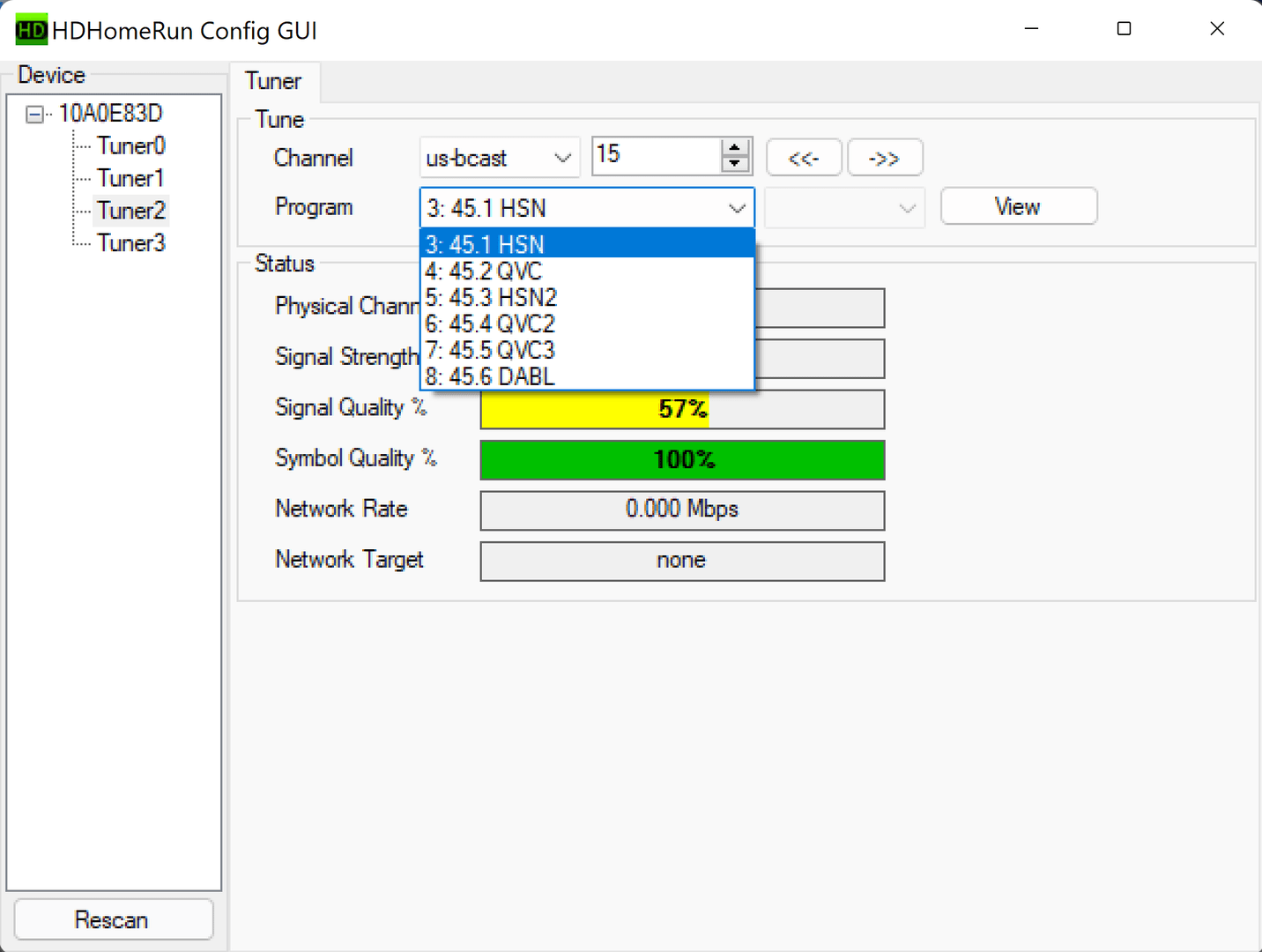Viewport: 1262px width, 952px height.
Task: Choose program 6: 45.4 QVC2 from list
Action: [x=587, y=324]
